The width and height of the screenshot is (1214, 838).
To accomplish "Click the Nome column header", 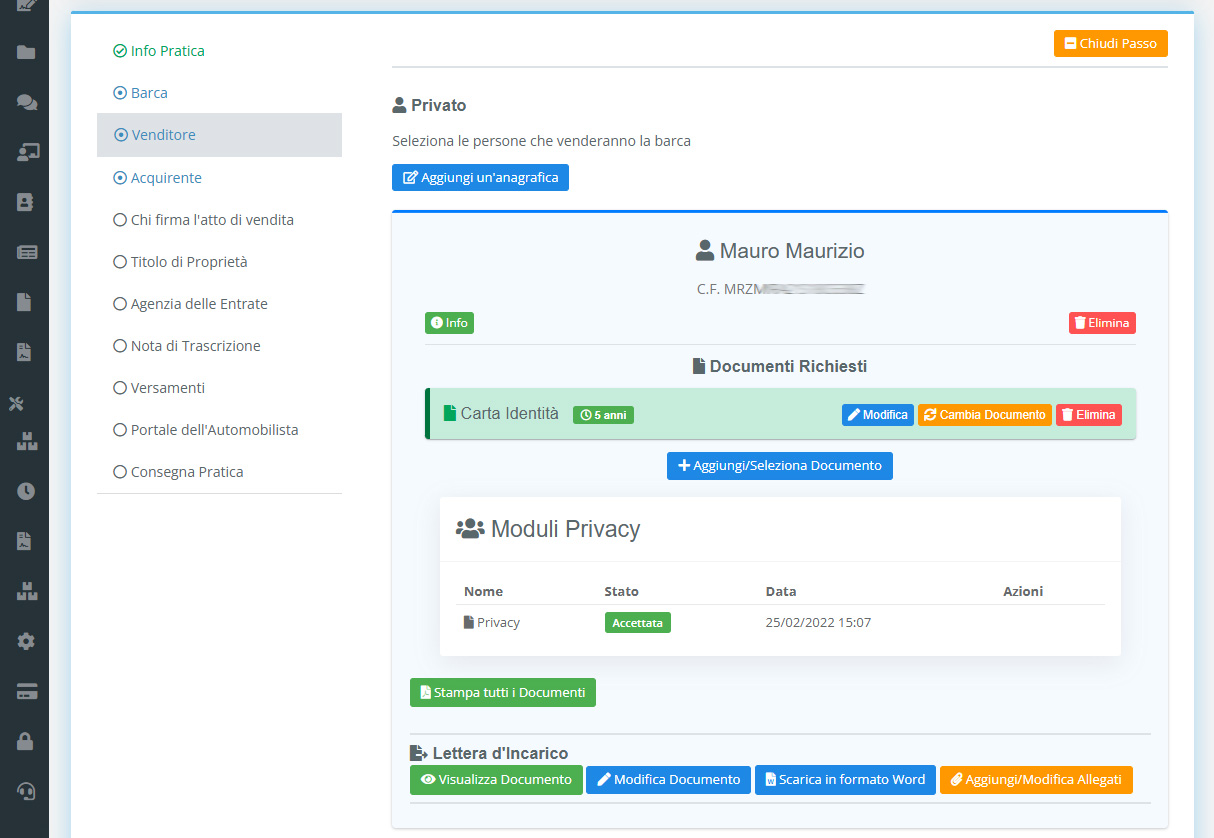I will click(484, 591).
